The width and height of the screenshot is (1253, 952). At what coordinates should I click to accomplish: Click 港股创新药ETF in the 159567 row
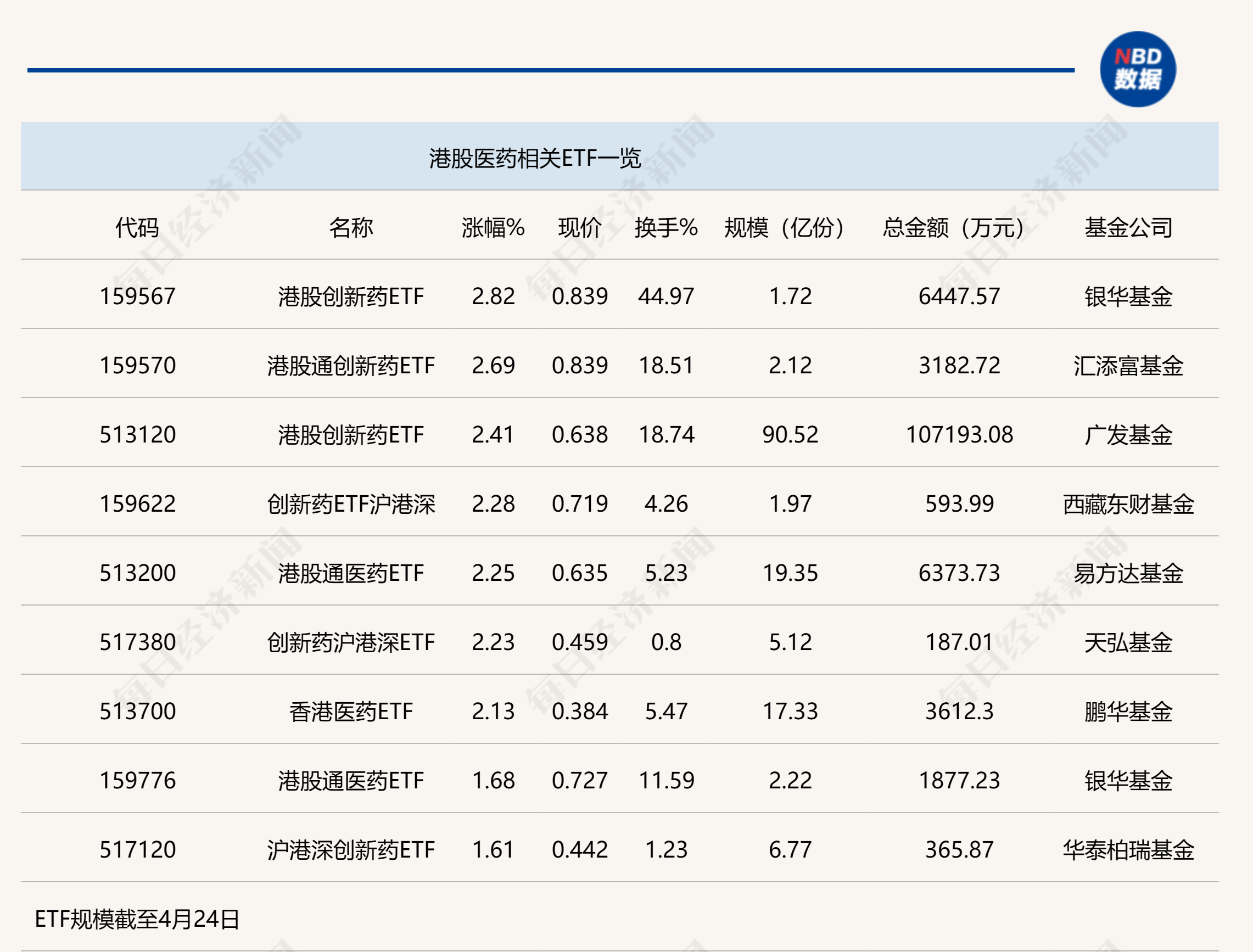[351, 296]
